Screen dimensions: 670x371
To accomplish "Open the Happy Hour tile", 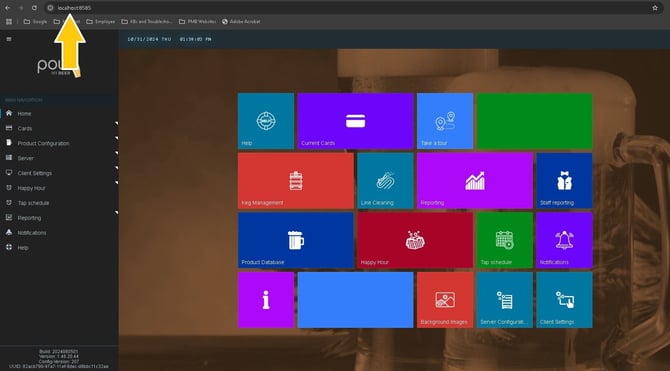I will point(415,240).
